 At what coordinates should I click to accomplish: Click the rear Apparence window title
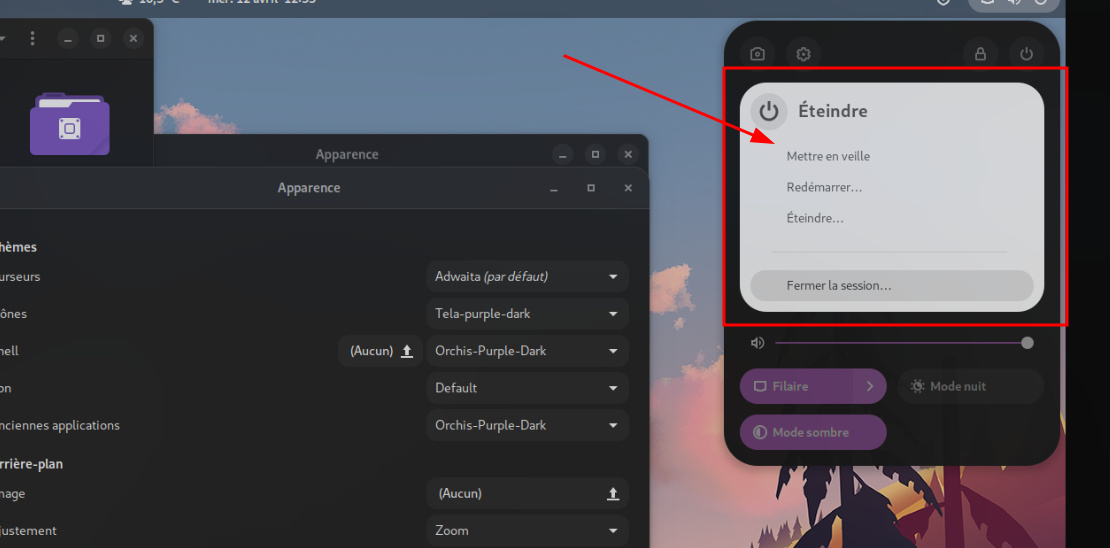347,154
